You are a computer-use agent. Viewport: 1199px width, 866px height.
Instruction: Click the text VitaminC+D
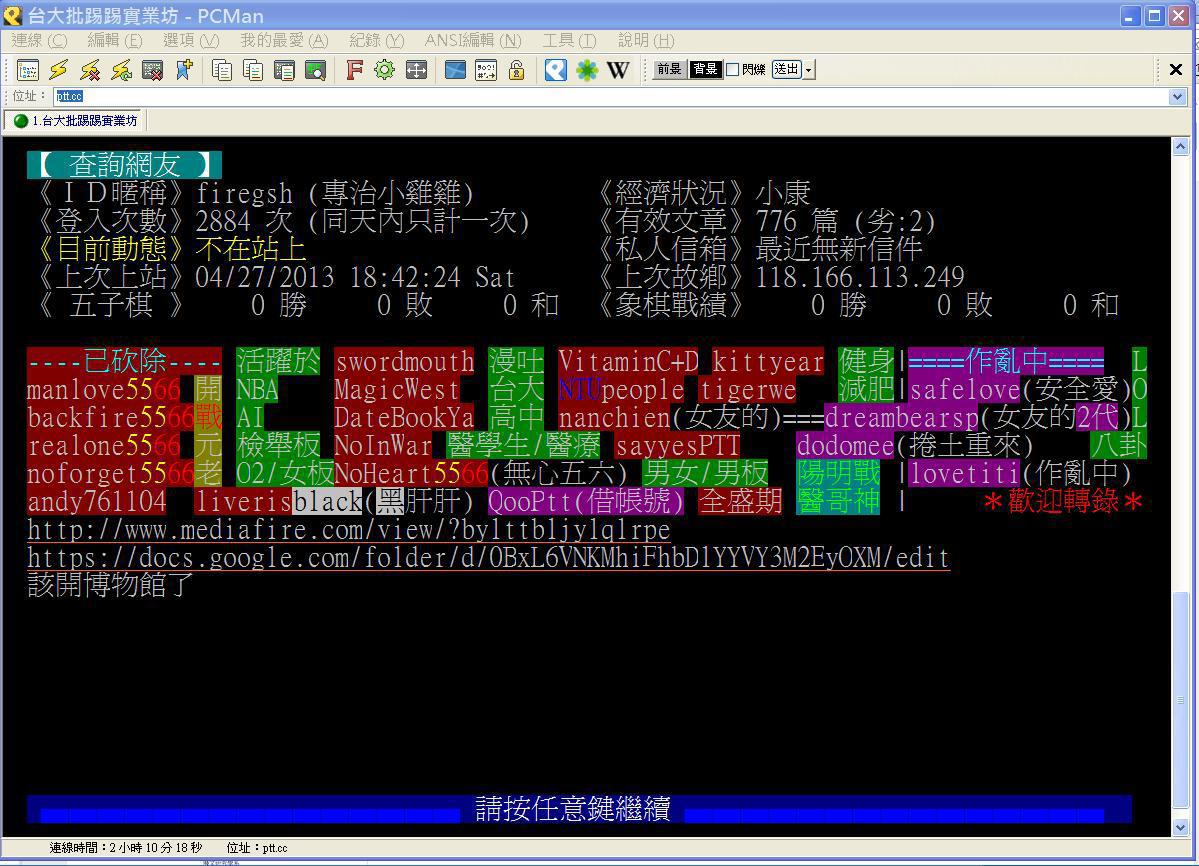pyautogui.click(x=629, y=361)
